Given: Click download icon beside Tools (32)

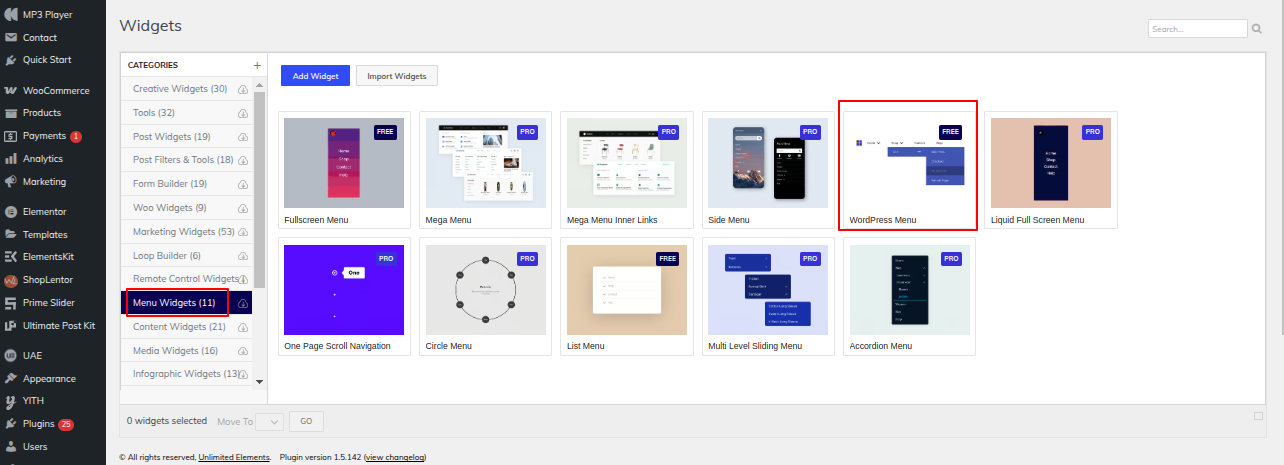Looking at the screenshot, I should point(243,114).
